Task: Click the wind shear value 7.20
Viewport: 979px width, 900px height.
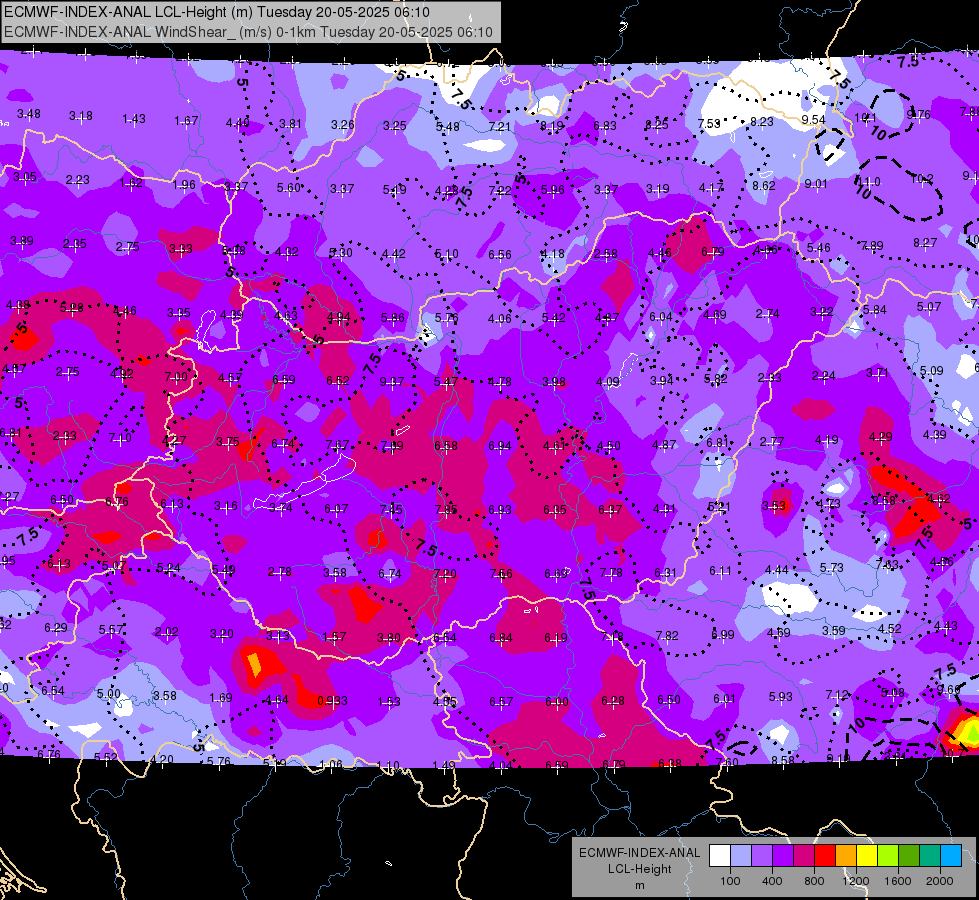Action: click(445, 573)
